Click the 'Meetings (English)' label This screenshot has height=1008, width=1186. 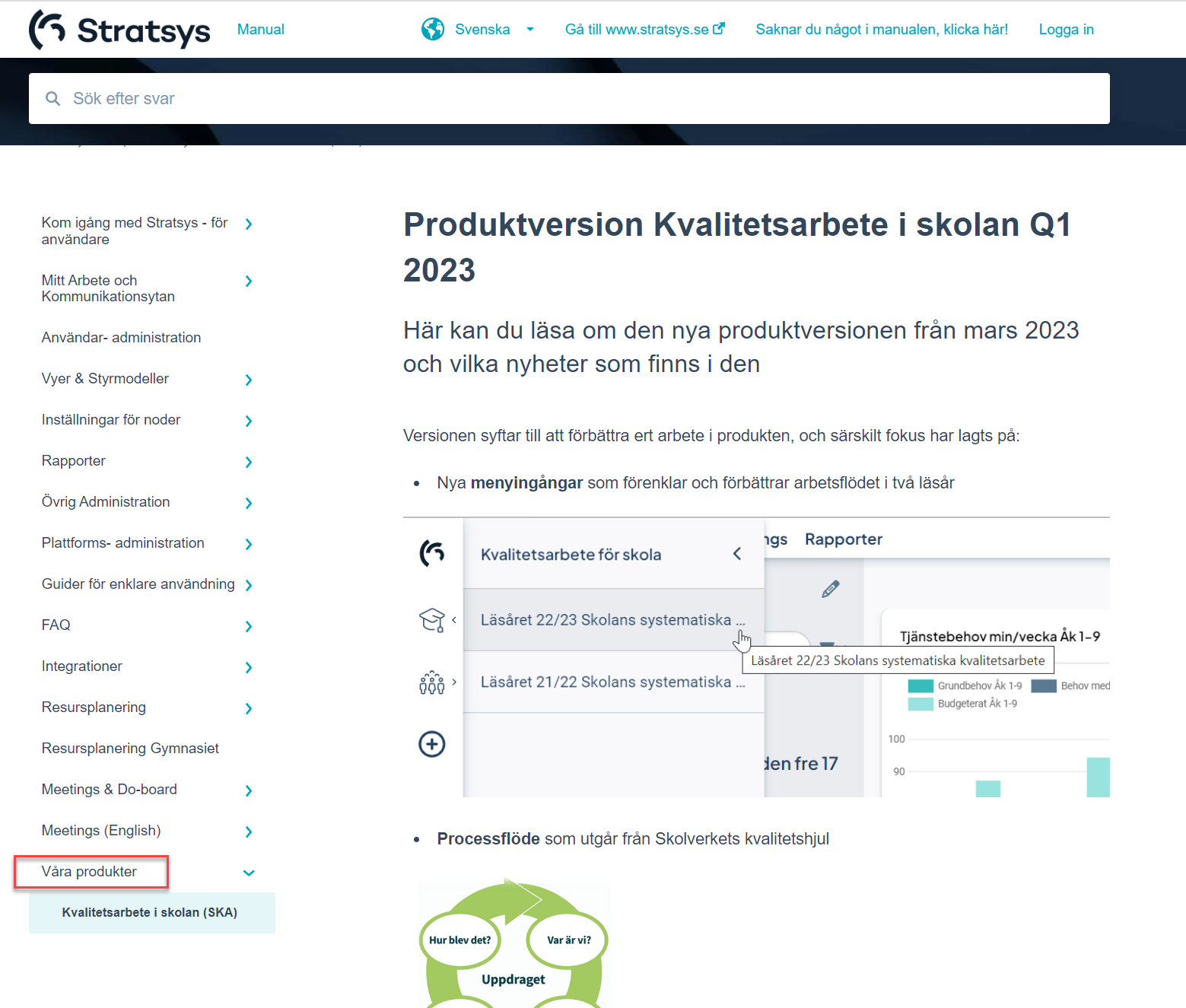[101, 830]
